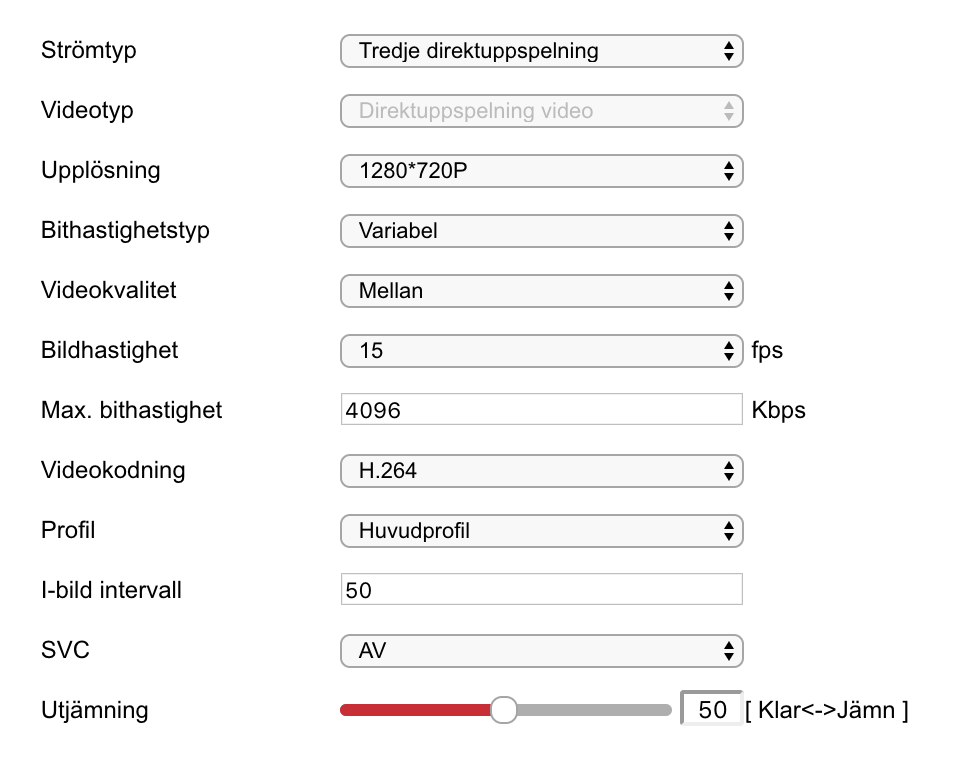Click the Strömtyp label
The height and width of the screenshot is (776, 970).
(x=88, y=50)
